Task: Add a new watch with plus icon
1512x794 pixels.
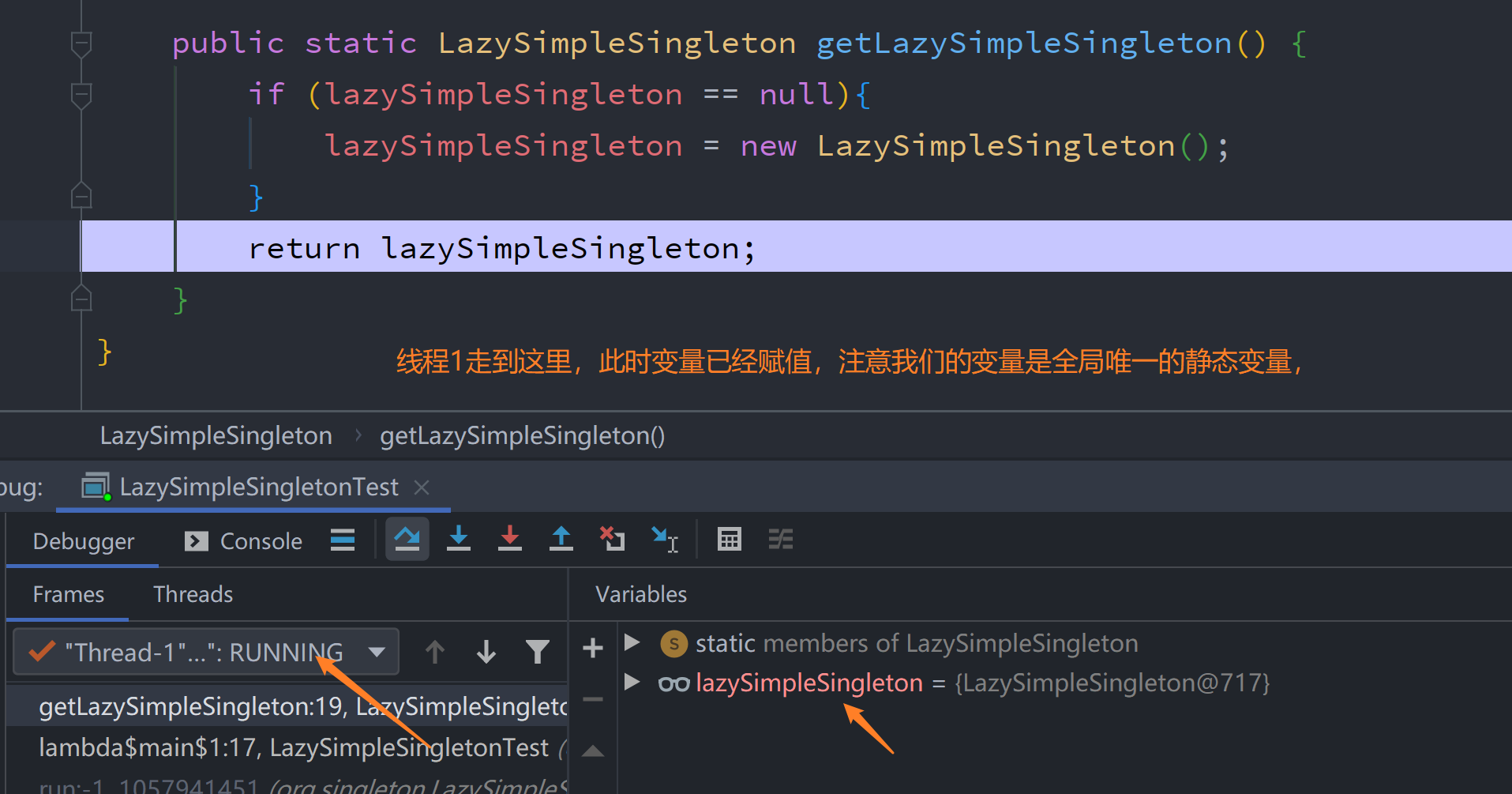Action: tap(593, 649)
